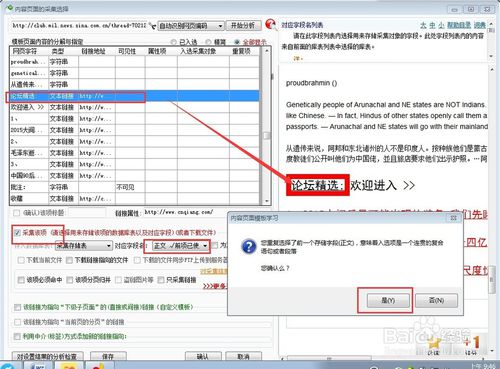
Task: Click the >>>更多 link
Action: coord(214,286)
